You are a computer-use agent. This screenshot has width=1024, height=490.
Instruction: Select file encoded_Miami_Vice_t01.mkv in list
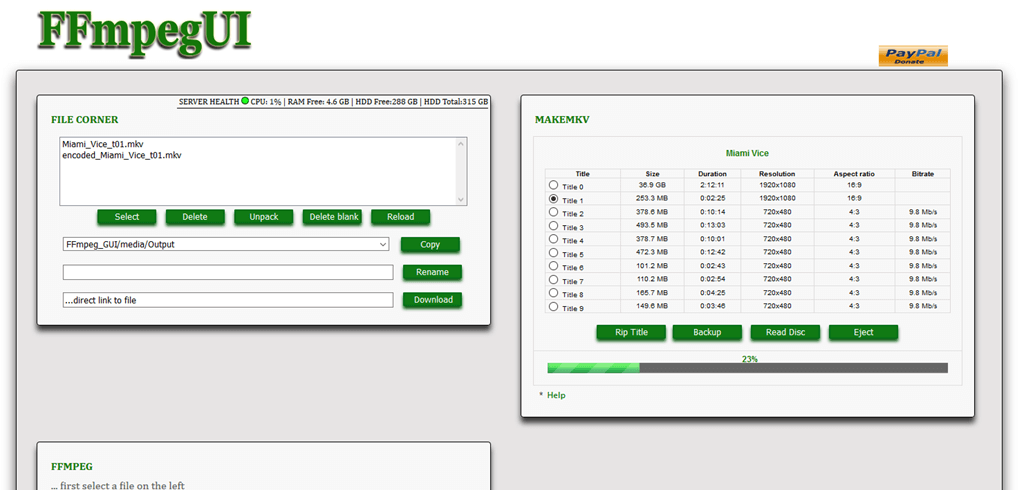point(121,155)
